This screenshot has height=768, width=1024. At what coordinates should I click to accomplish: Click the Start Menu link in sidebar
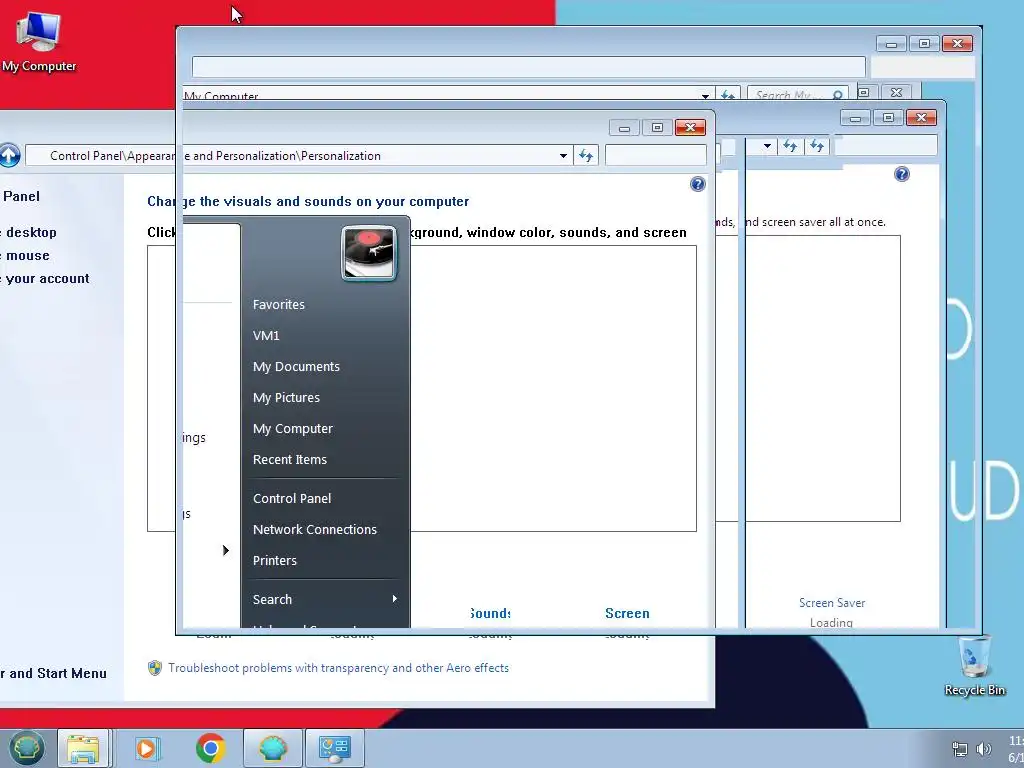pos(54,673)
